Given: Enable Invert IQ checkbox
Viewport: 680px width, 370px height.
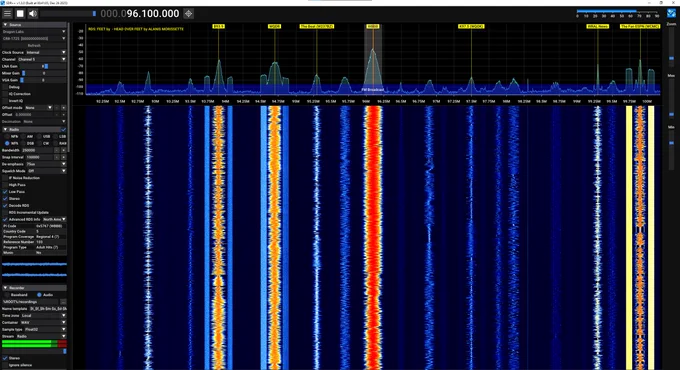Looking at the screenshot, I should click(x=5, y=101).
